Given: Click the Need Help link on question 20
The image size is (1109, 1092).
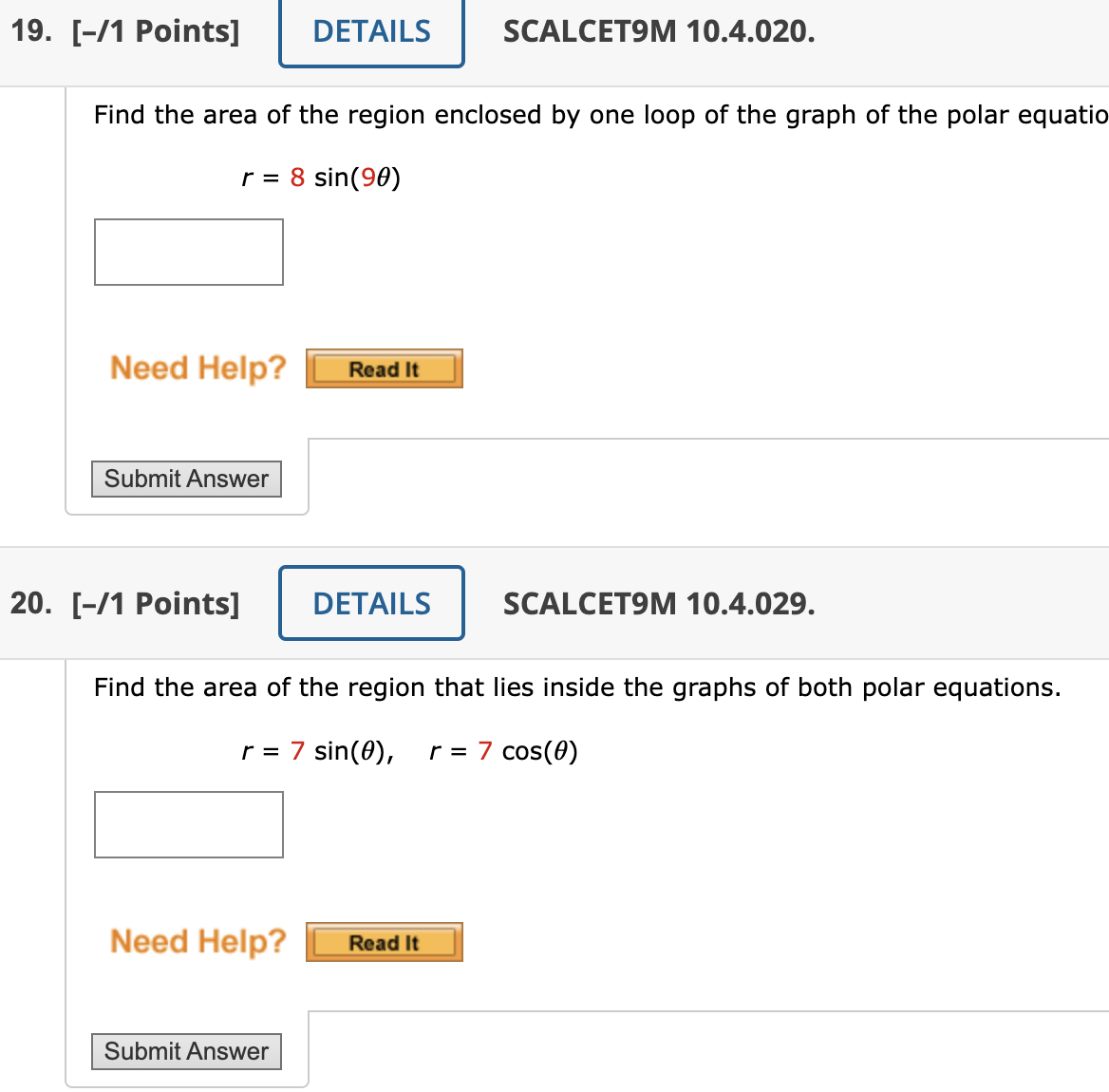Looking at the screenshot, I should [x=197, y=941].
